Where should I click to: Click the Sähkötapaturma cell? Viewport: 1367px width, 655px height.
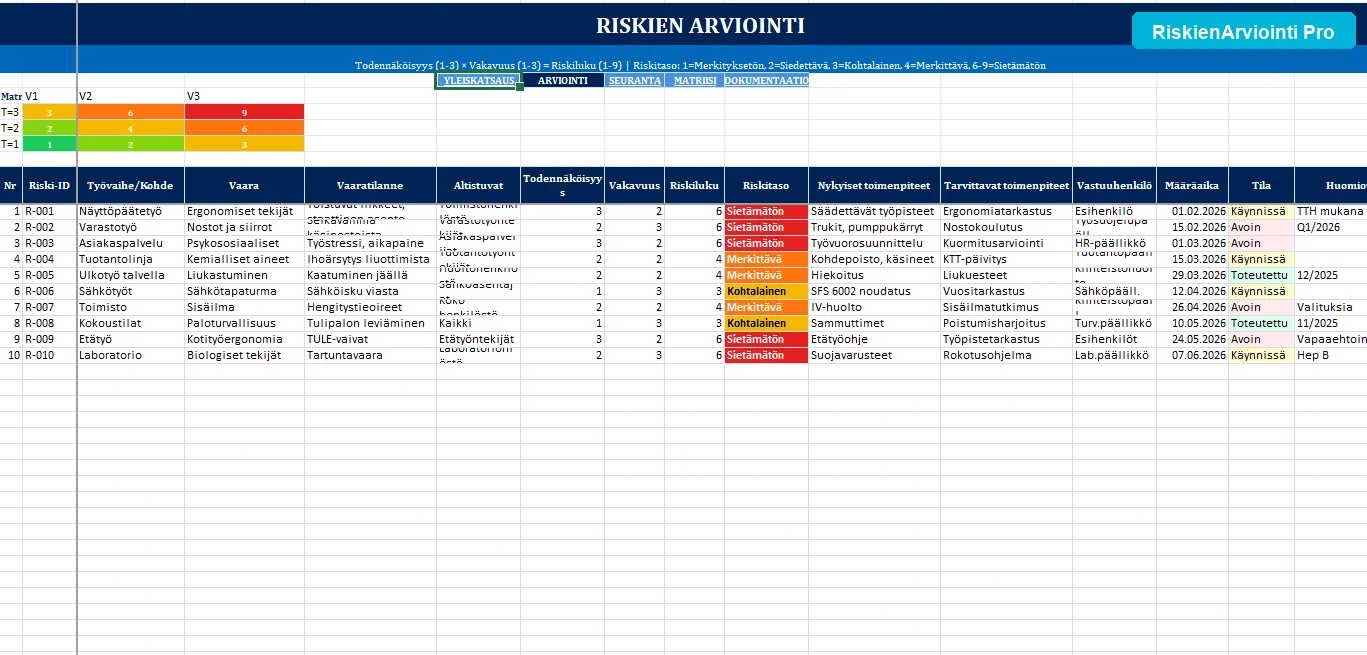[x=244, y=291]
